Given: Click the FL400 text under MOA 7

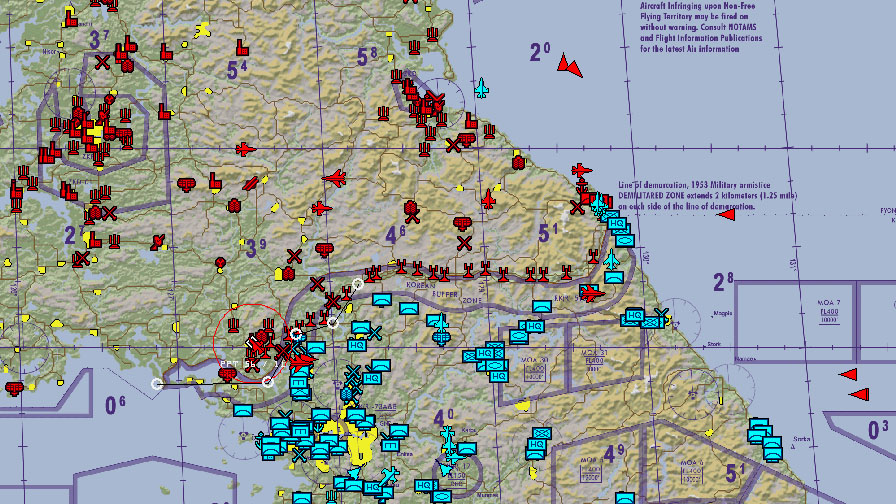Looking at the screenshot, I should click(x=829, y=312).
